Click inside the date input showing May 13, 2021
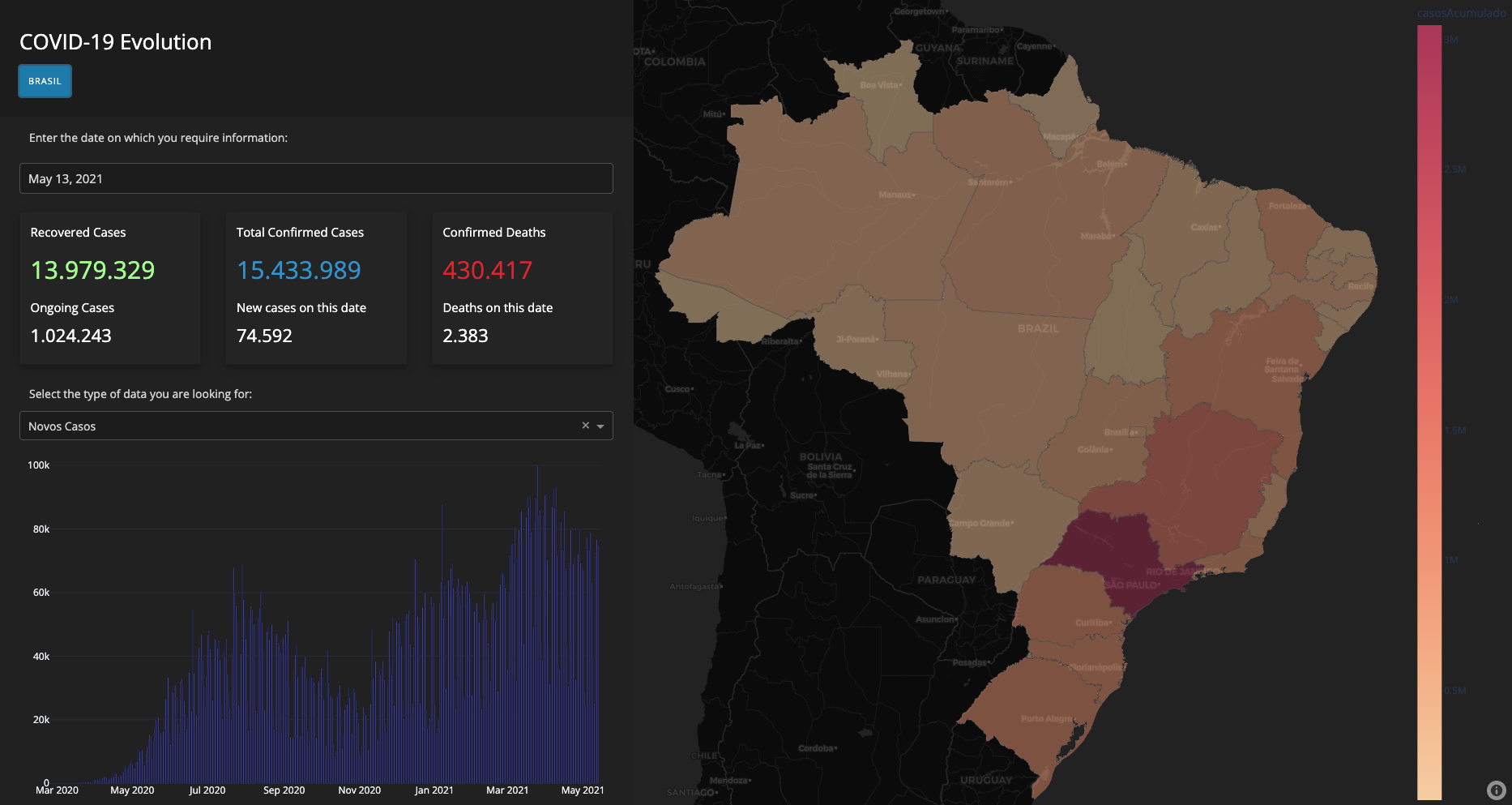Screen dimensions: 1512x805 316,178
